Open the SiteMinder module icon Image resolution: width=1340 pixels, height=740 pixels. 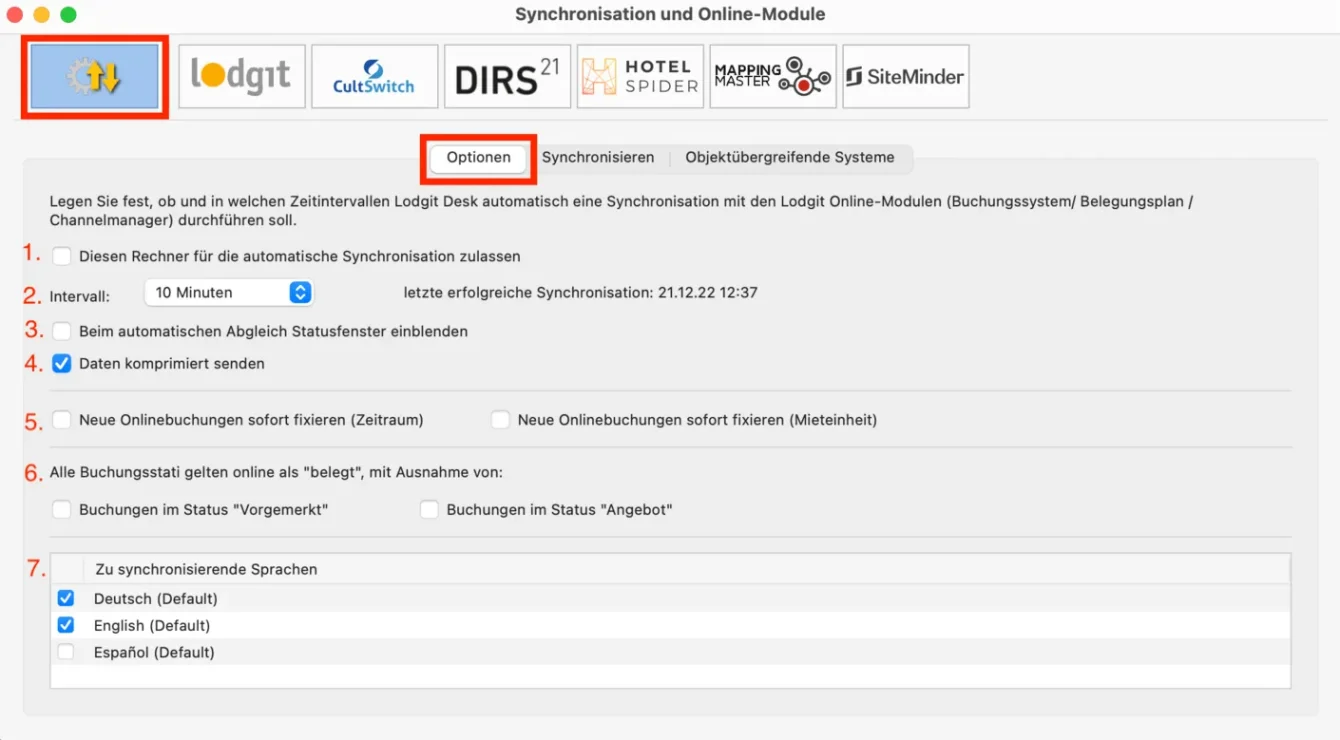(x=905, y=76)
